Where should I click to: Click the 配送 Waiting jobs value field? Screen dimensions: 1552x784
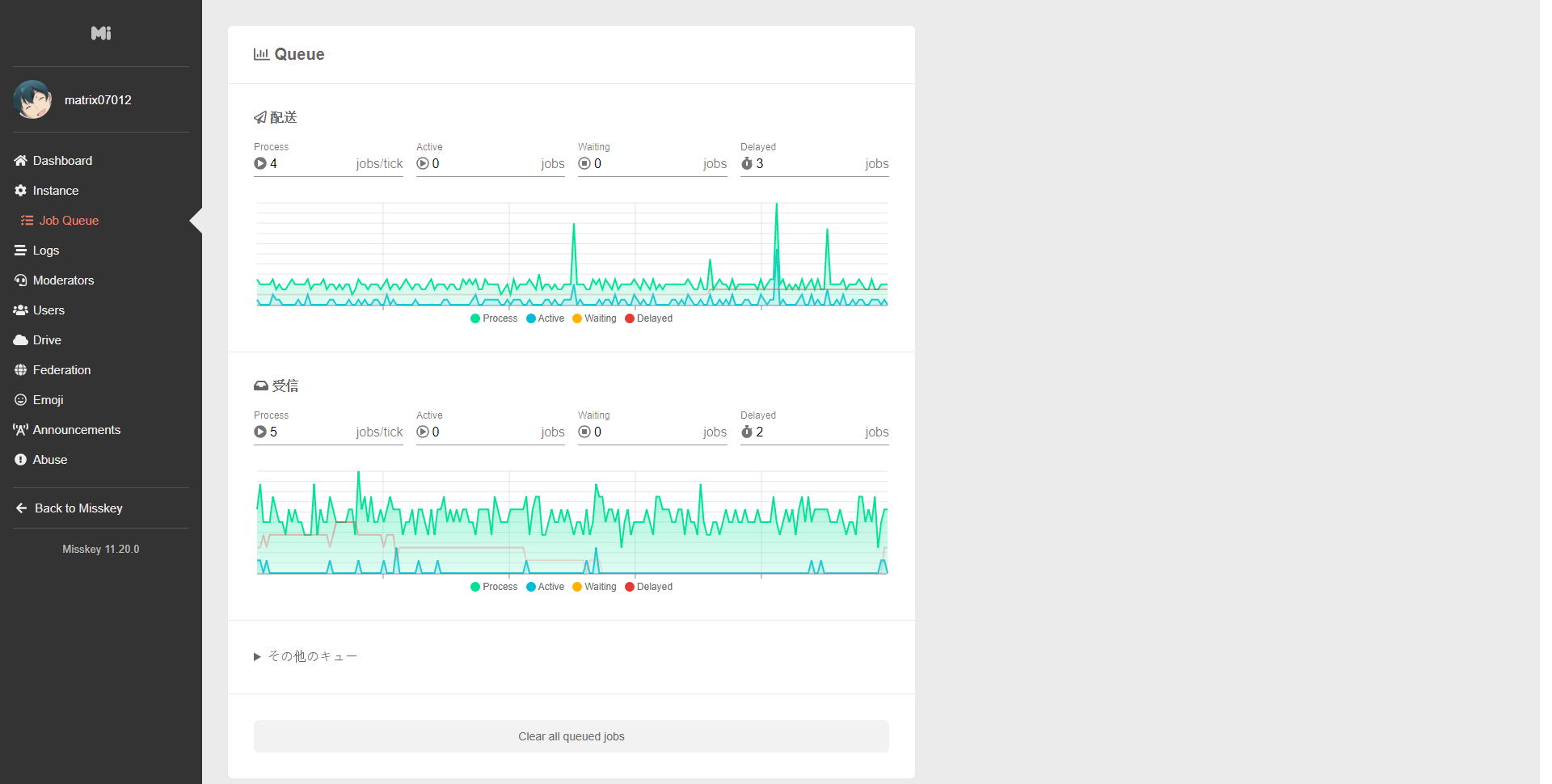click(x=652, y=164)
